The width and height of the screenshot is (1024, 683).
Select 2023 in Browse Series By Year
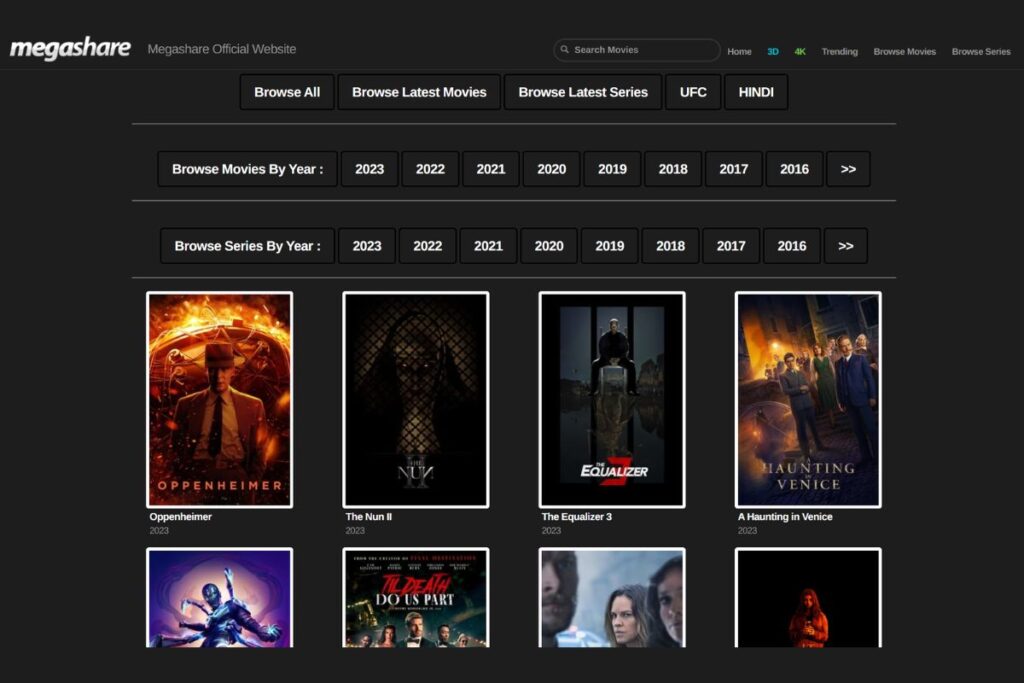click(x=367, y=246)
